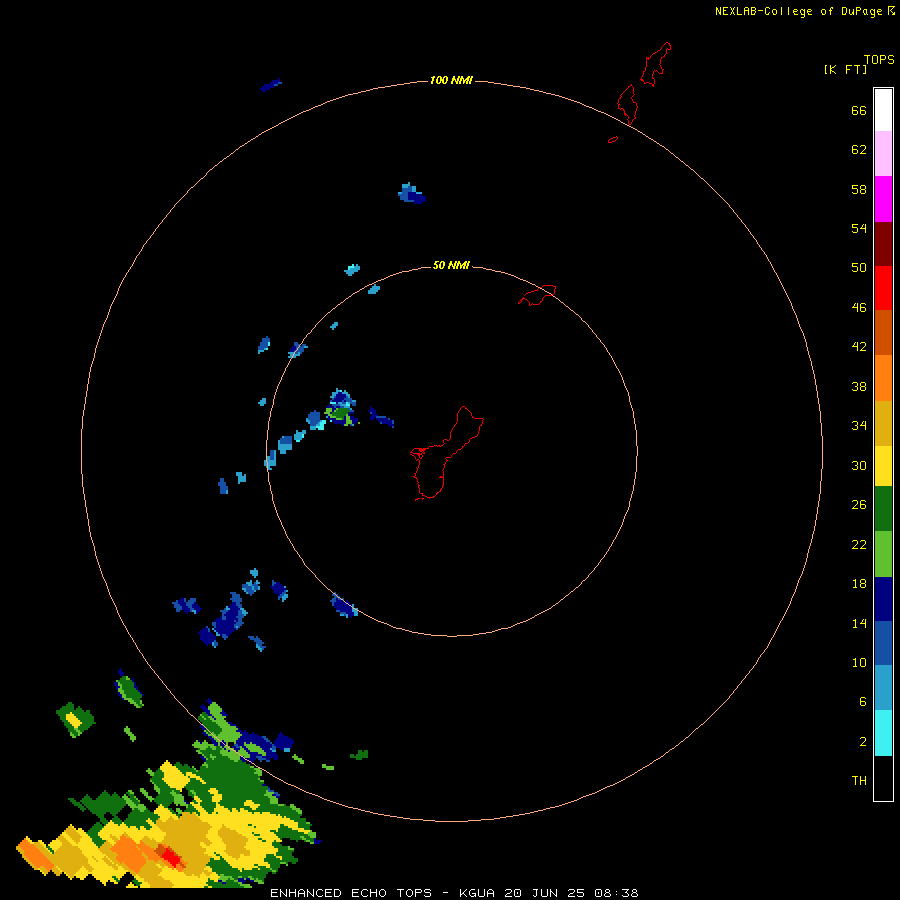Click the "22" legend value
Screen dimensions: 900x900
[x=859, y=544]
